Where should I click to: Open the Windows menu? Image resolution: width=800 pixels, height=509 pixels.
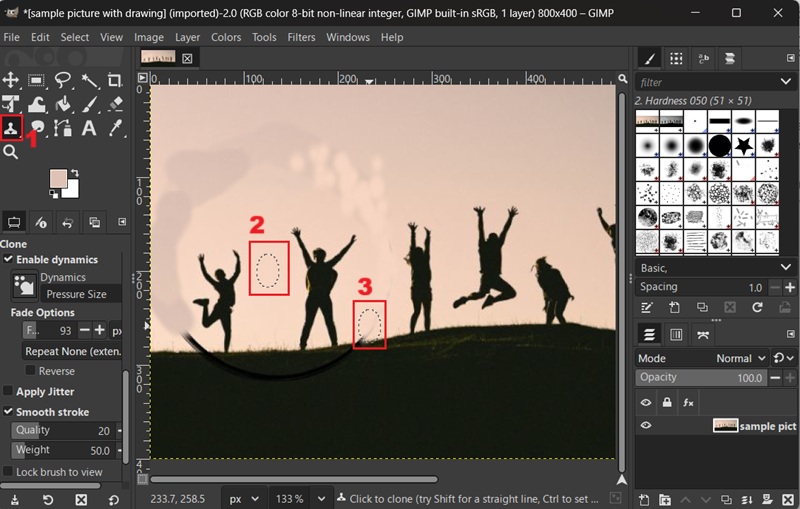pyautogui.click(x=348, y=37)
